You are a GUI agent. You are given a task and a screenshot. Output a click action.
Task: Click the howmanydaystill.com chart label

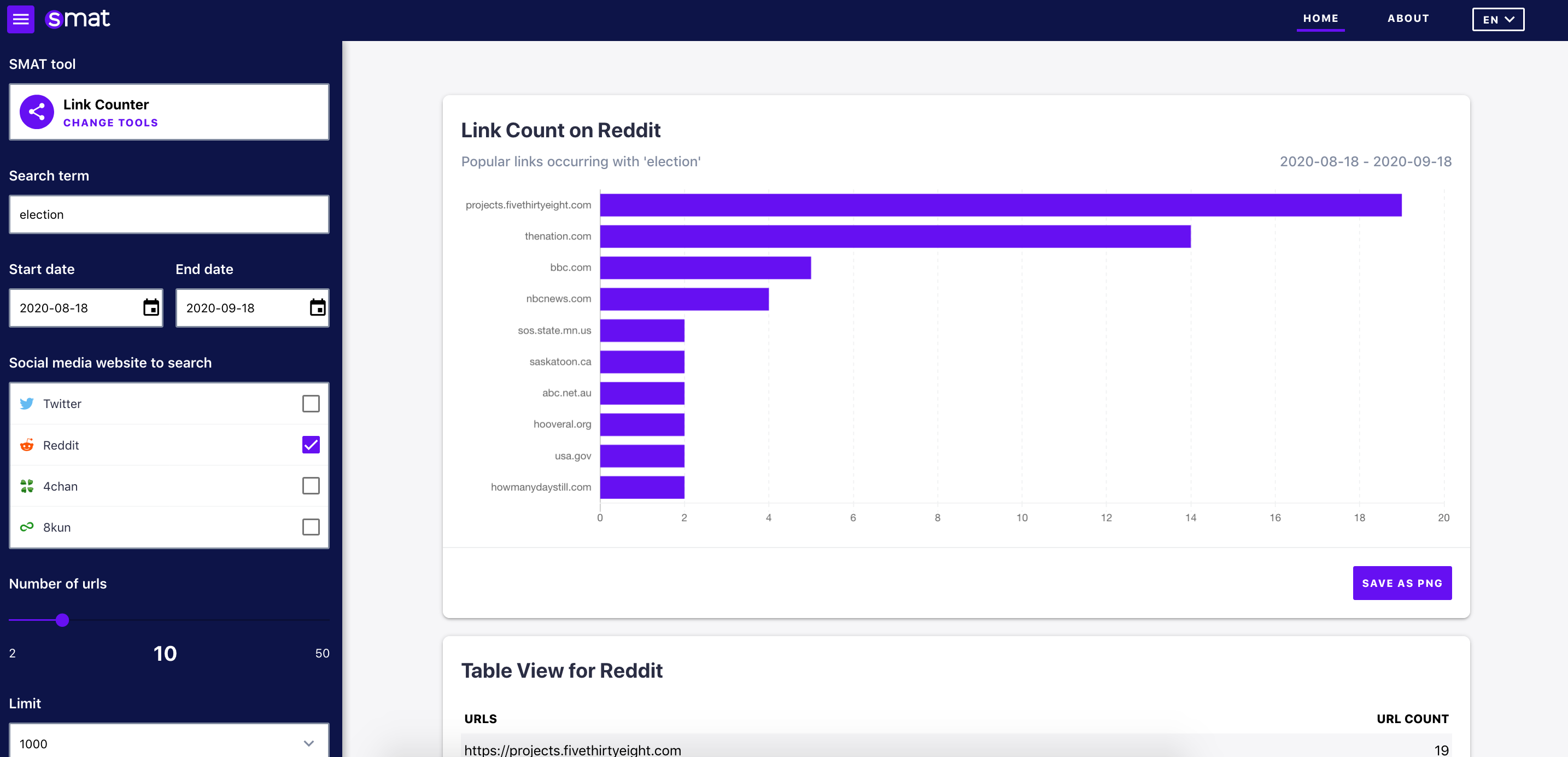click(541, 487)
